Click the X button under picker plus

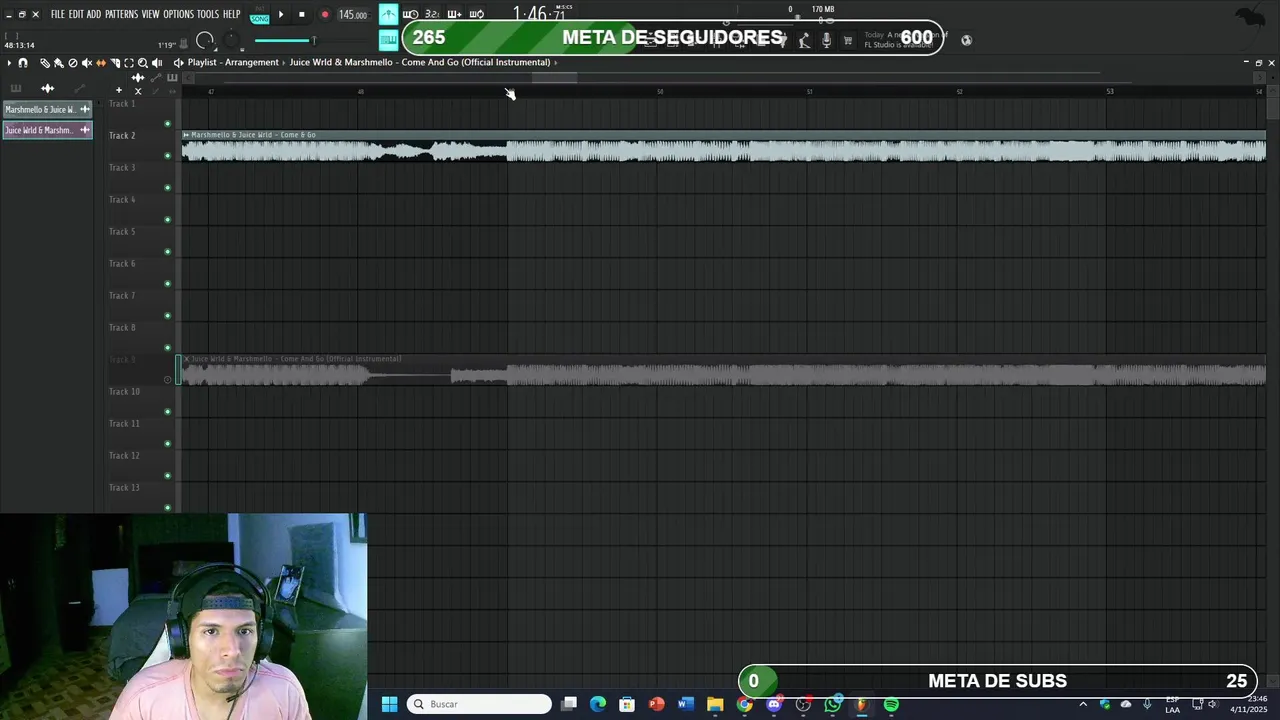[138, 91]
